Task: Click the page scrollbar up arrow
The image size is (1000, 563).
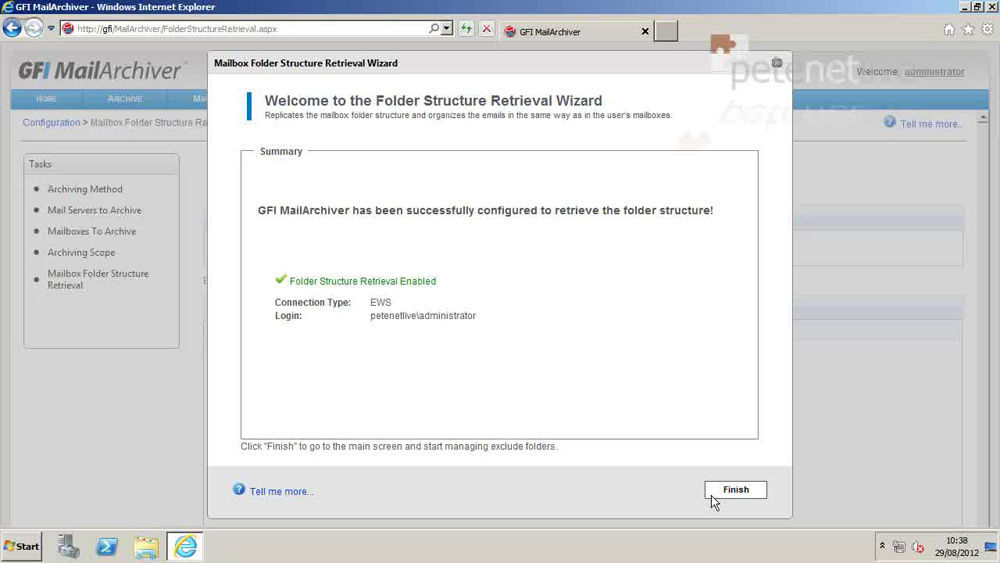Action: coord(983,119)
